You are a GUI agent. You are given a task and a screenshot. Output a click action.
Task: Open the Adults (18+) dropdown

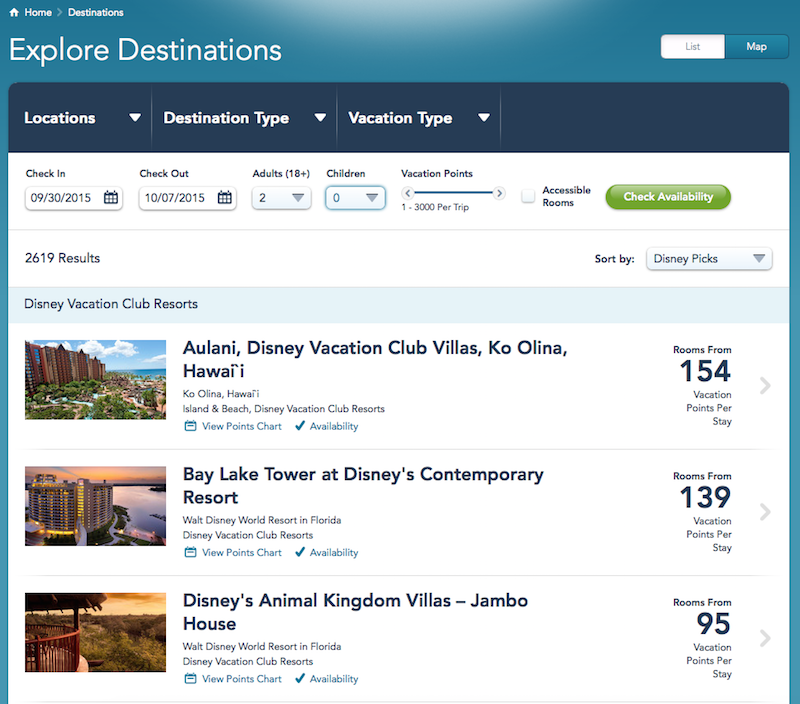(282, 197)
